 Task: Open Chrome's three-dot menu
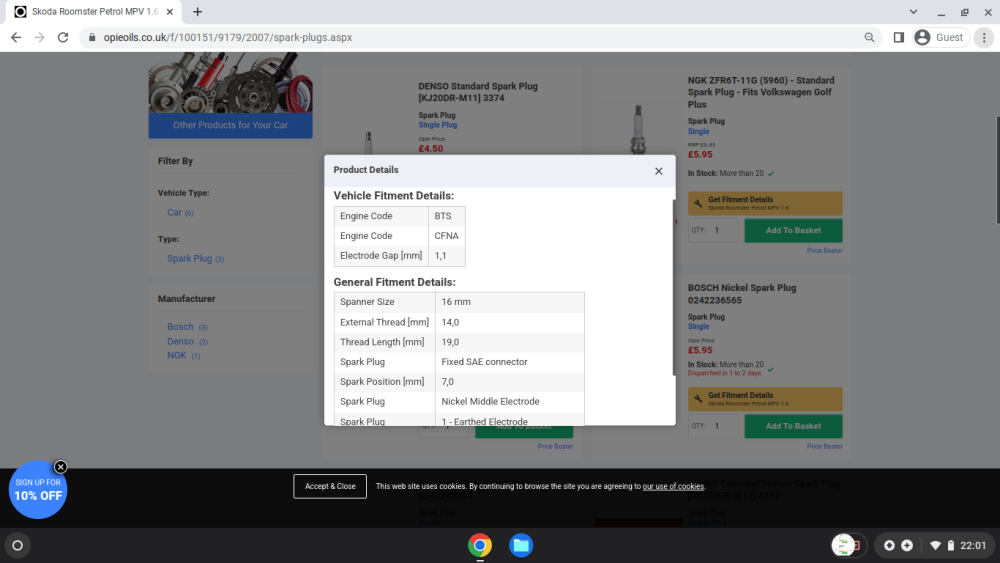(x=984, y=38)
